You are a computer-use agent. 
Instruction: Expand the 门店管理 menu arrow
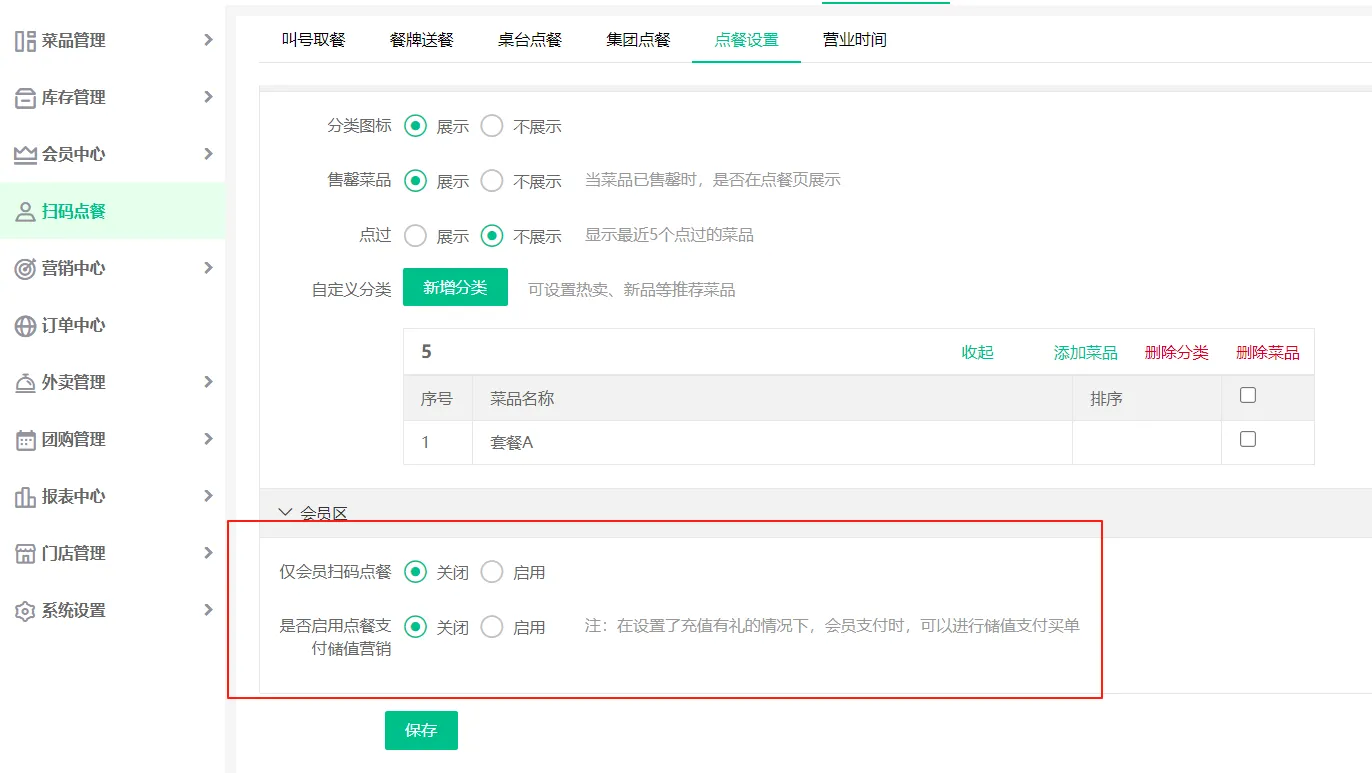pyautogui.click(x=208, y=553)
